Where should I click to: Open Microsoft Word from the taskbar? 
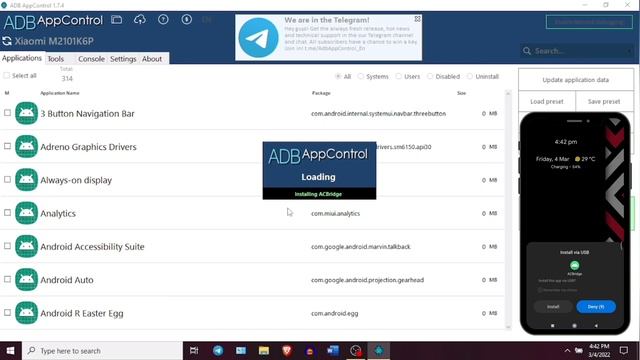(333, 351)
